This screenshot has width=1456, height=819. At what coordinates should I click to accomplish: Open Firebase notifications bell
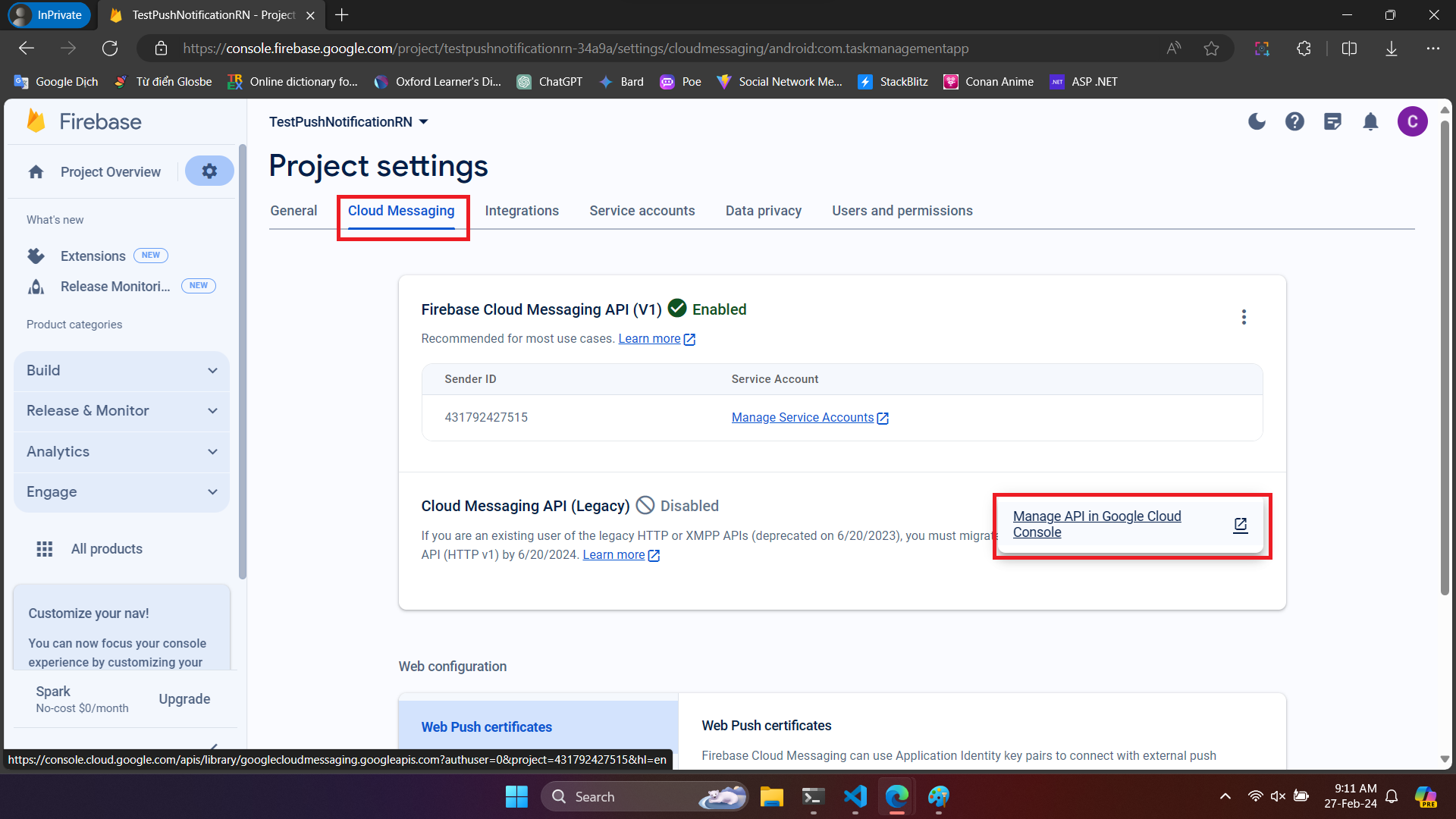(x=1370, y=121)
